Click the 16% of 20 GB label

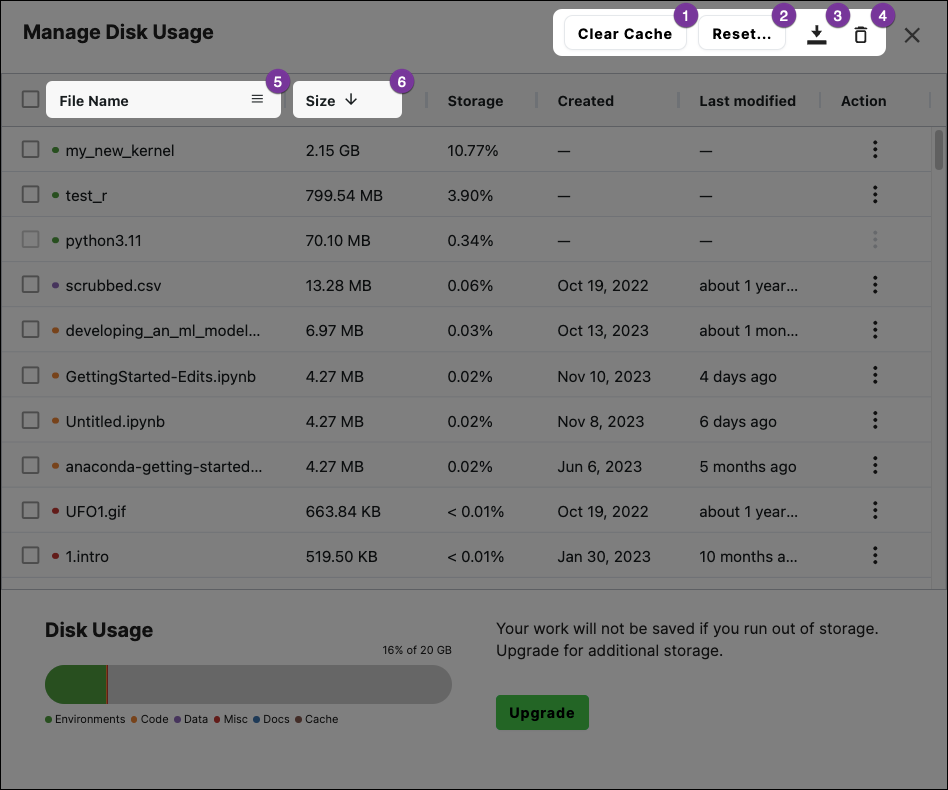coord(417,650)
